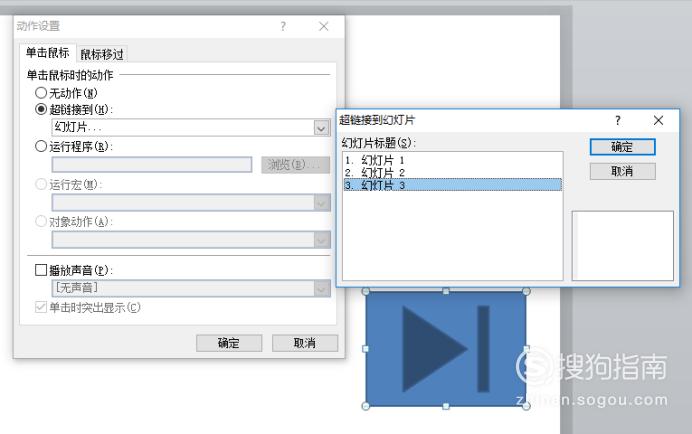
Task: Select the 对象动作 radio button
Action: click(41, 221)
